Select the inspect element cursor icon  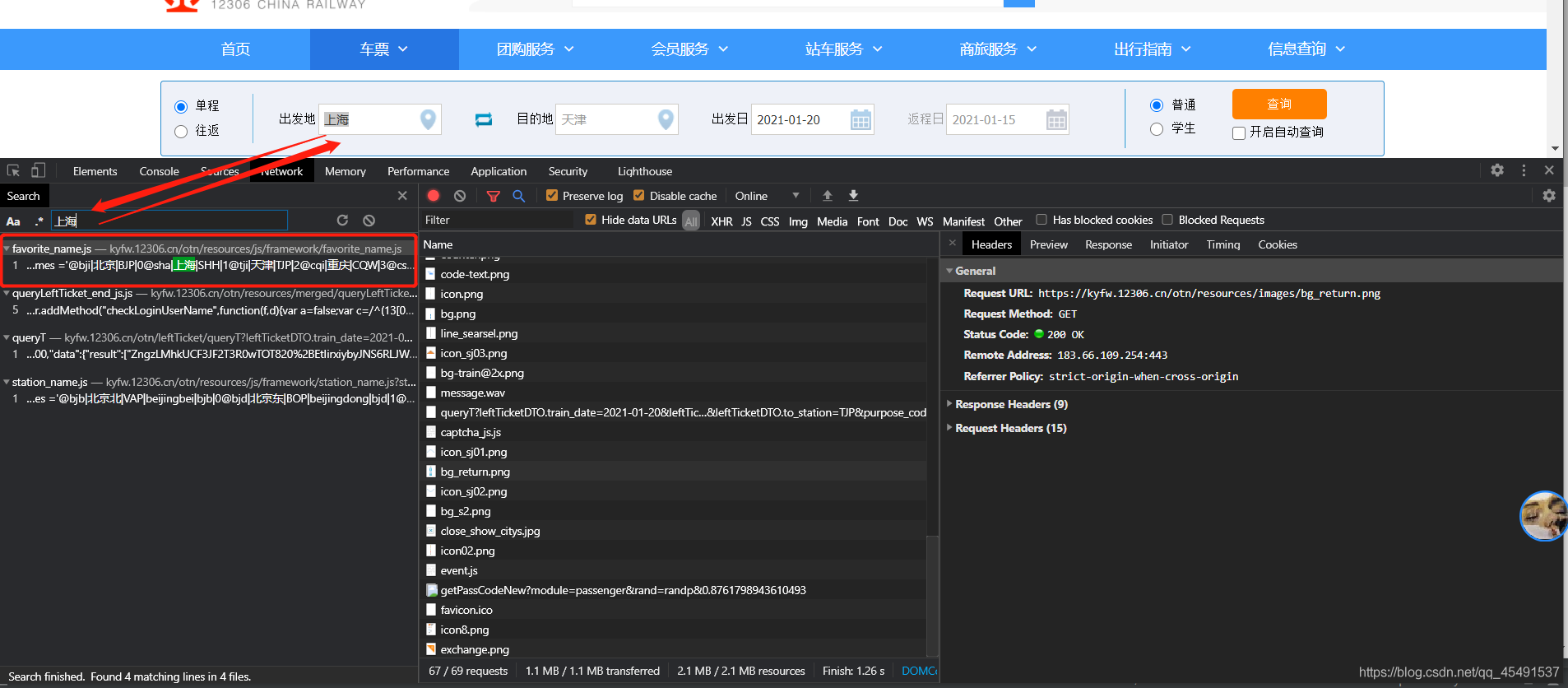(x=13, y=170)
